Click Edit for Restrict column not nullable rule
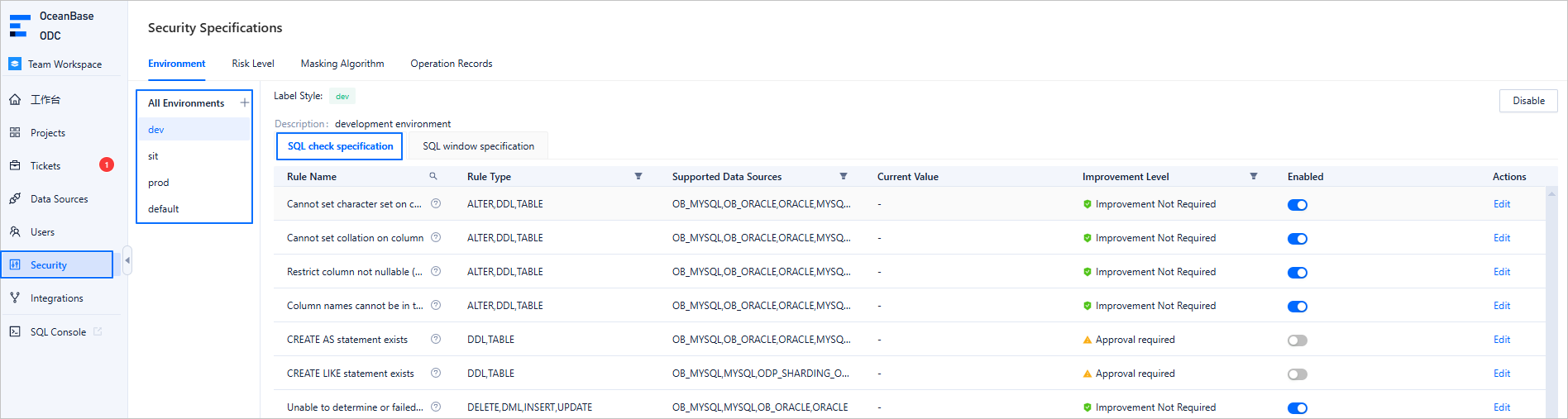This screenshot has height=419, width=1568. coord(1501,272)
